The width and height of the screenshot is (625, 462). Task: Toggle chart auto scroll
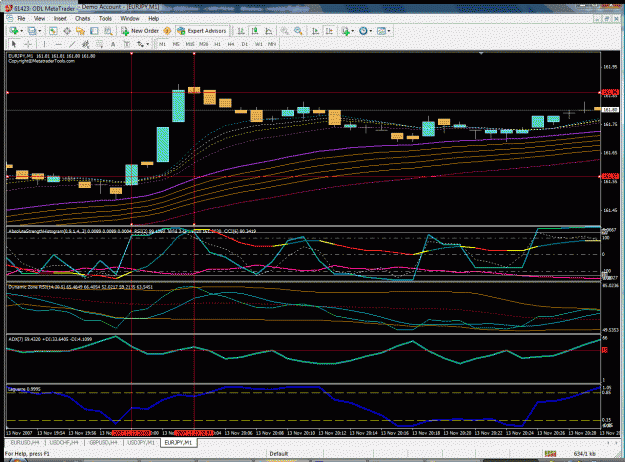pyautogui.click(x=315, y=31)
